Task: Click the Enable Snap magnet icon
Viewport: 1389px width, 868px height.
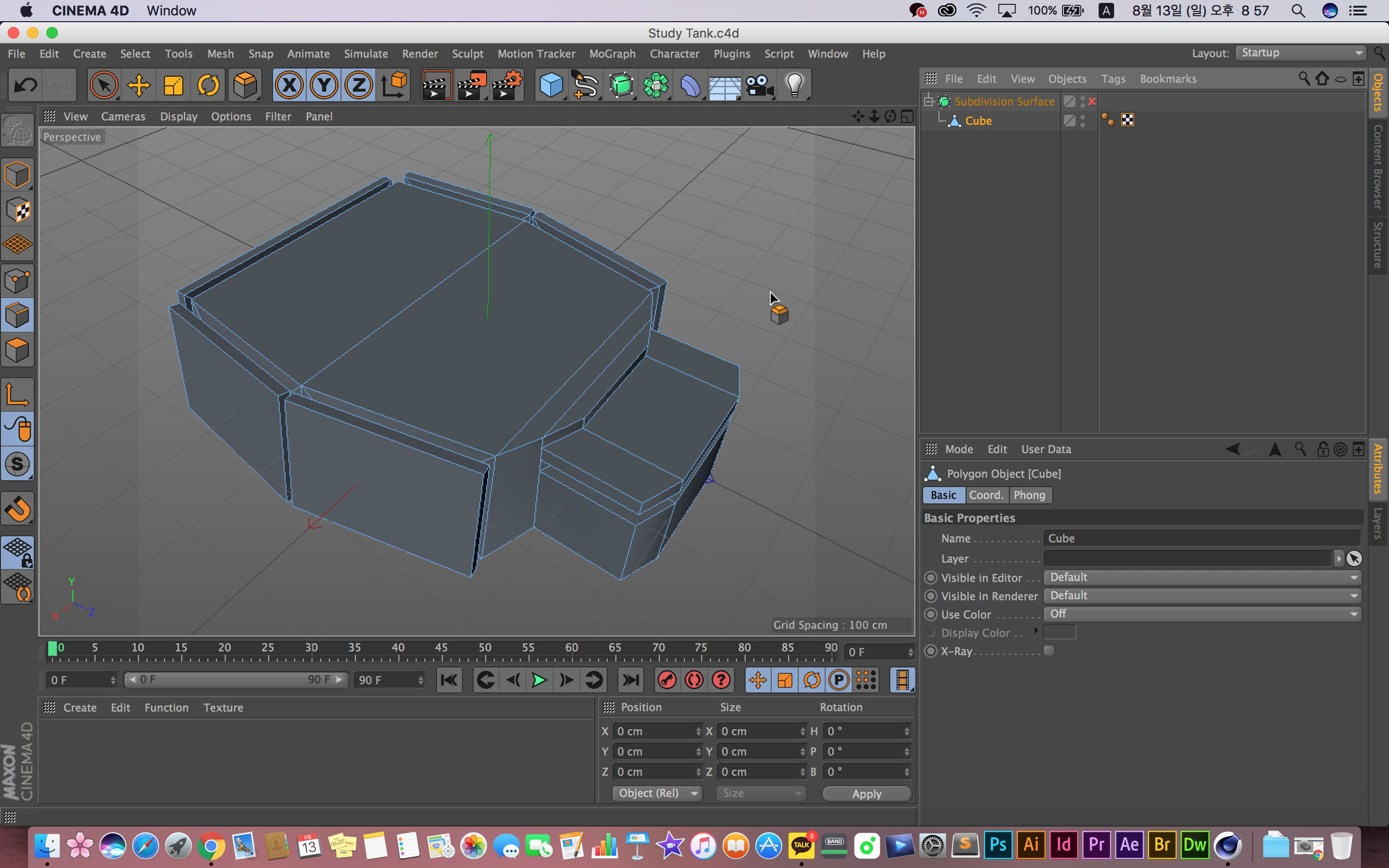Action: (17, 509)
